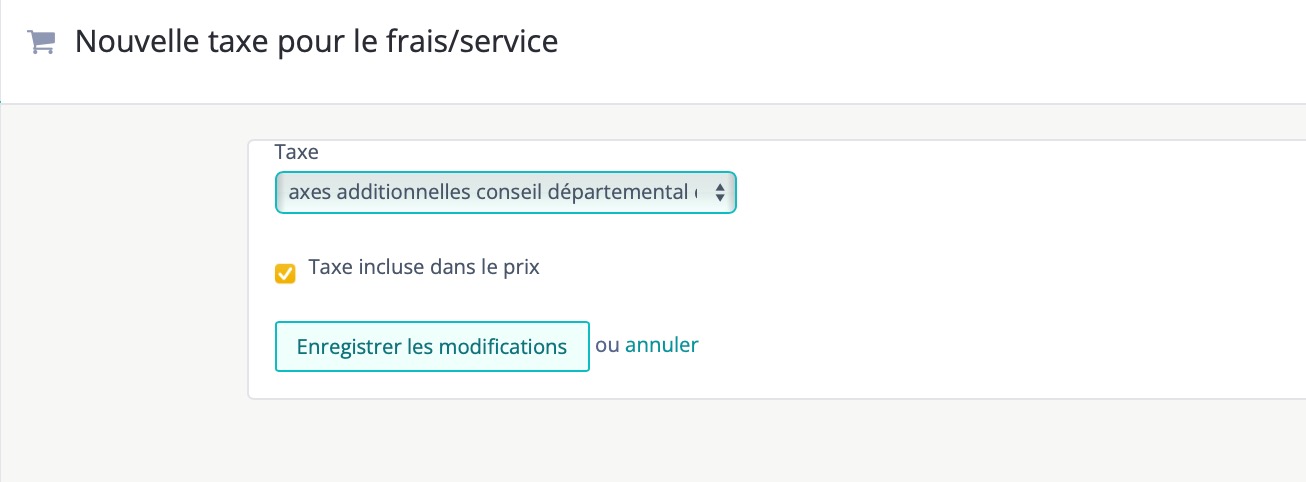The height and width of the screenshot is (482, 1306).
Task: Click the up-down arrows on Taxe selector
Action: coord(719,193)
